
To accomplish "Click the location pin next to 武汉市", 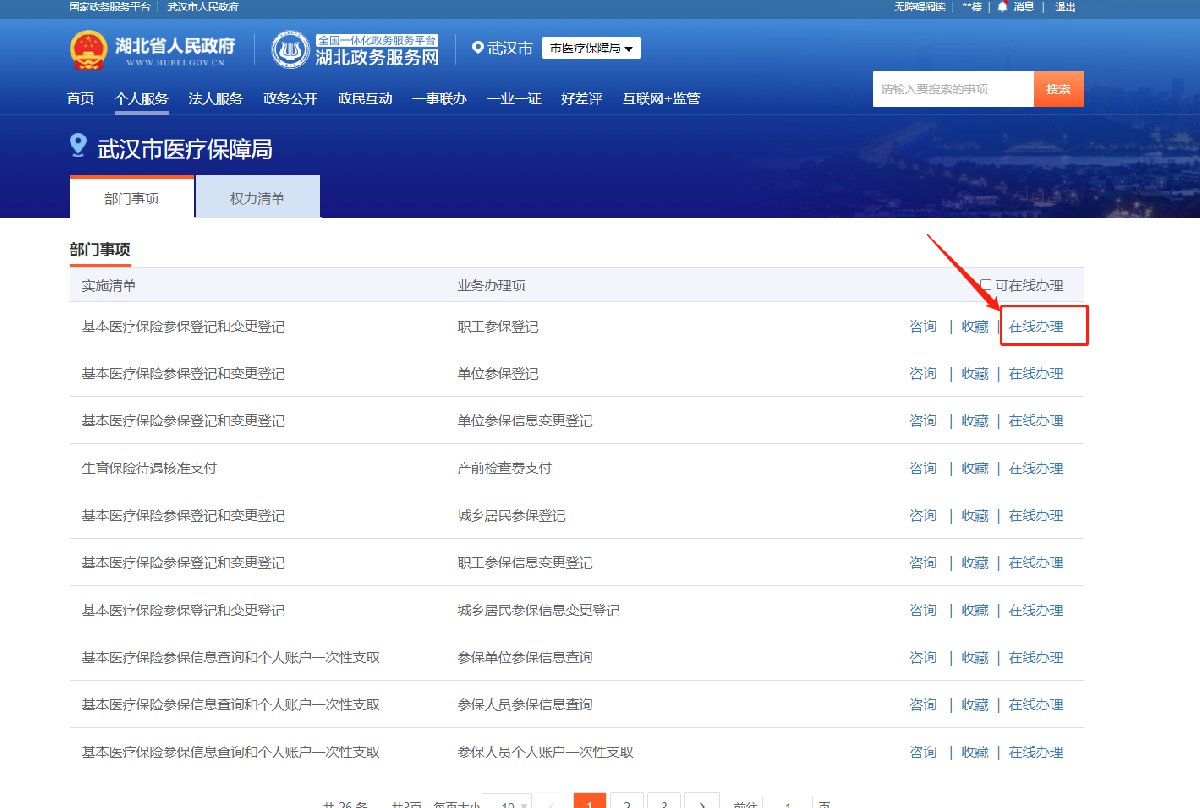I will click(477, 48).
